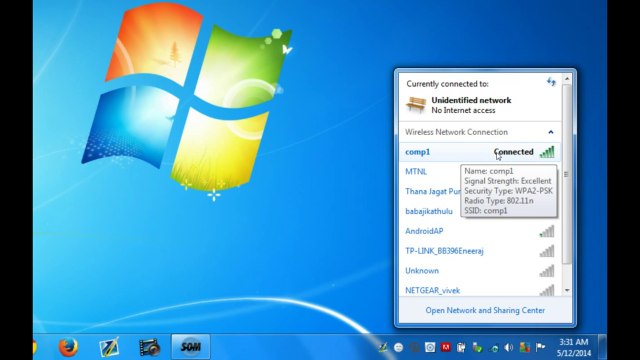Choose the Thana Jagat Pur network
Image resolution: width=640 pixels, height=360 pixels.
point(433,191)
